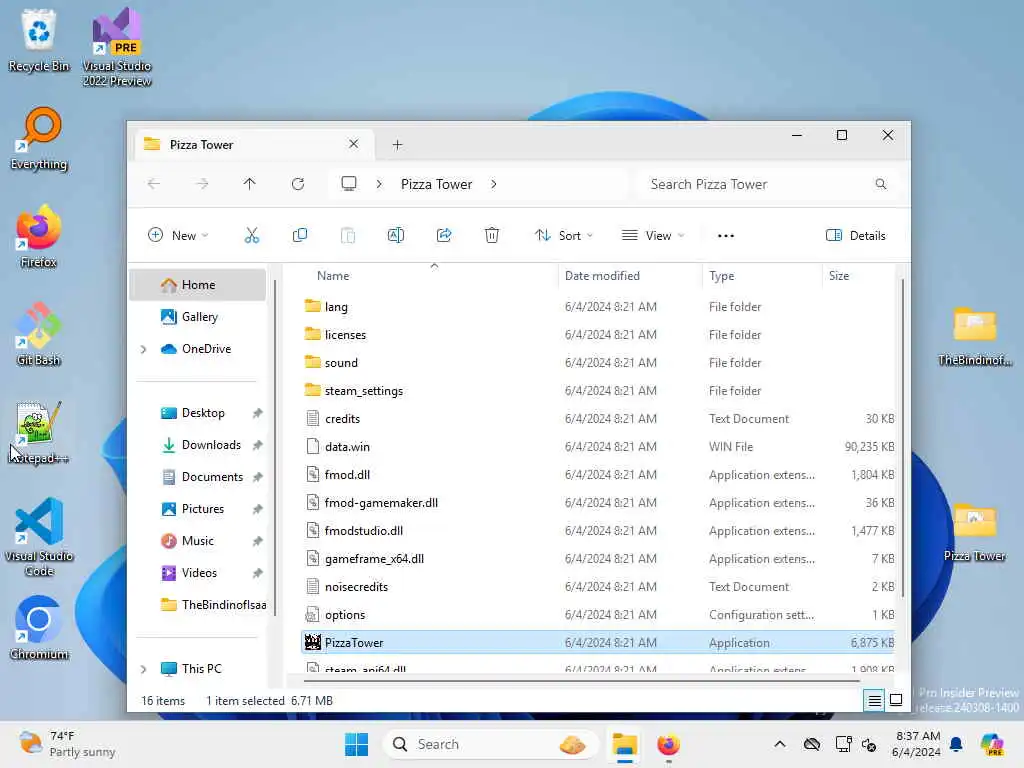Open the New dropdown menu

coord(178,236)
